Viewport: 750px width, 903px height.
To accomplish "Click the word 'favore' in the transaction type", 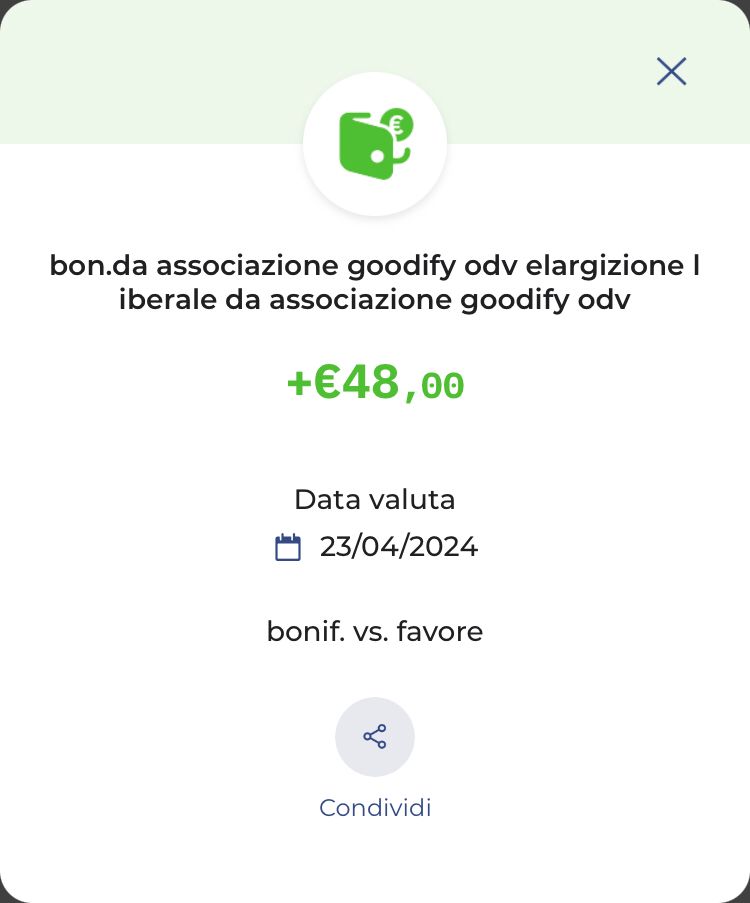I will [440, 632].
